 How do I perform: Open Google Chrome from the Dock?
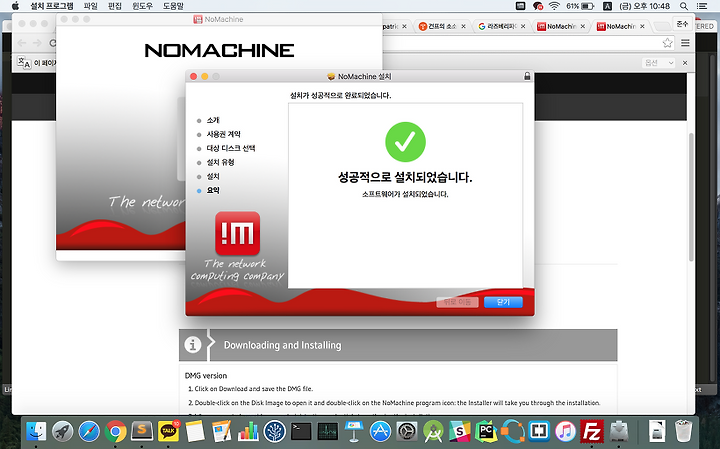[115, 432]
